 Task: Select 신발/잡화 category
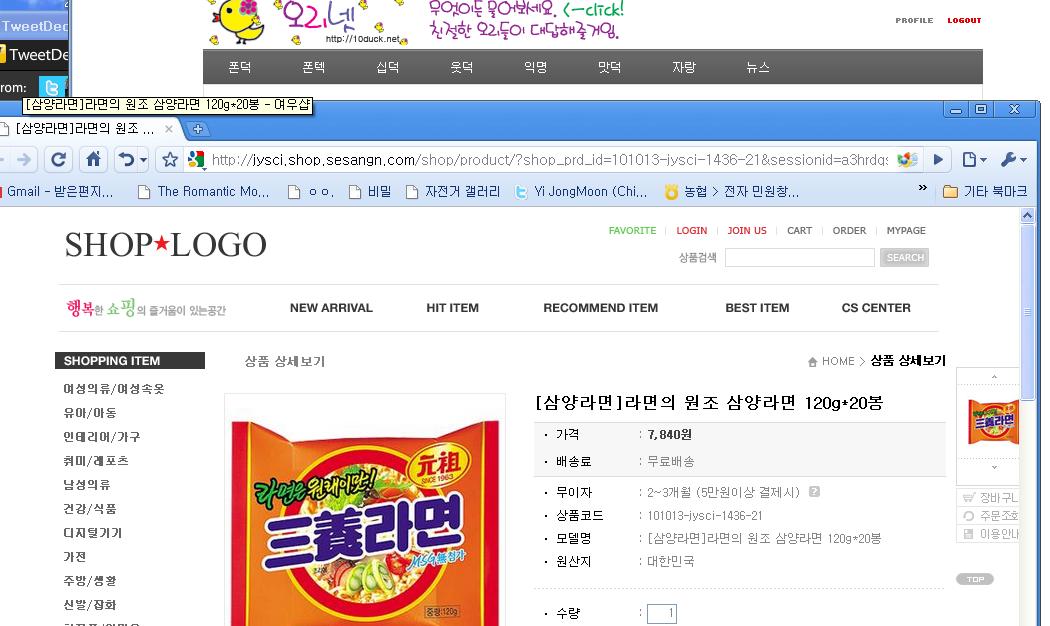[x=90, y=605]
